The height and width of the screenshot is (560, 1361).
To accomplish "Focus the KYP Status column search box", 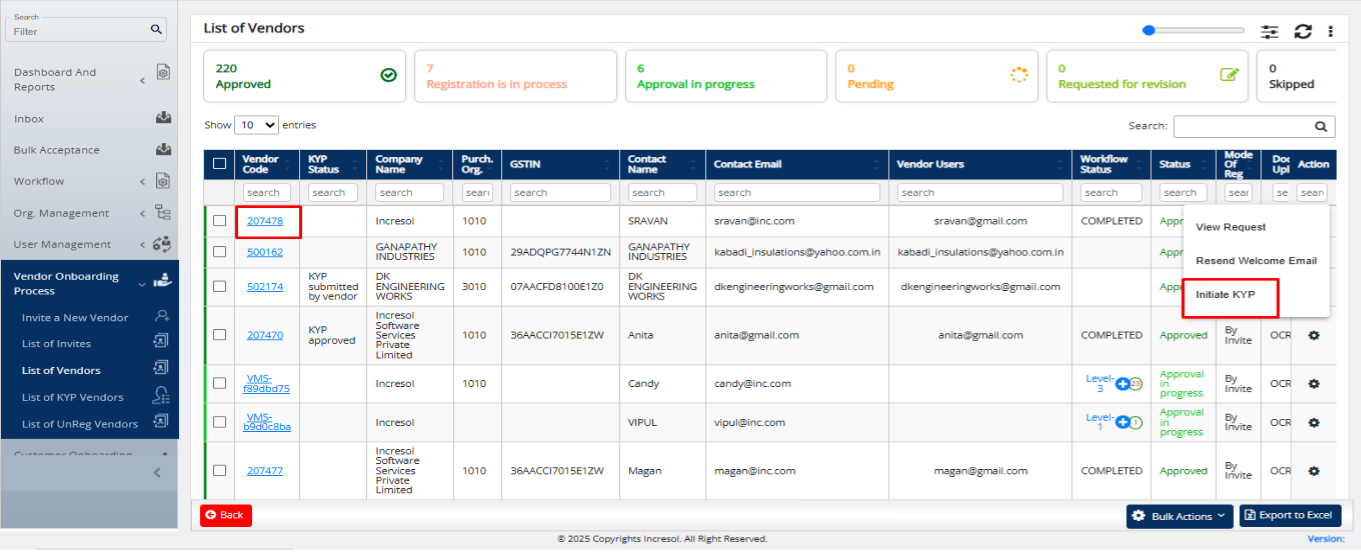I will click(x=333, y=193).
